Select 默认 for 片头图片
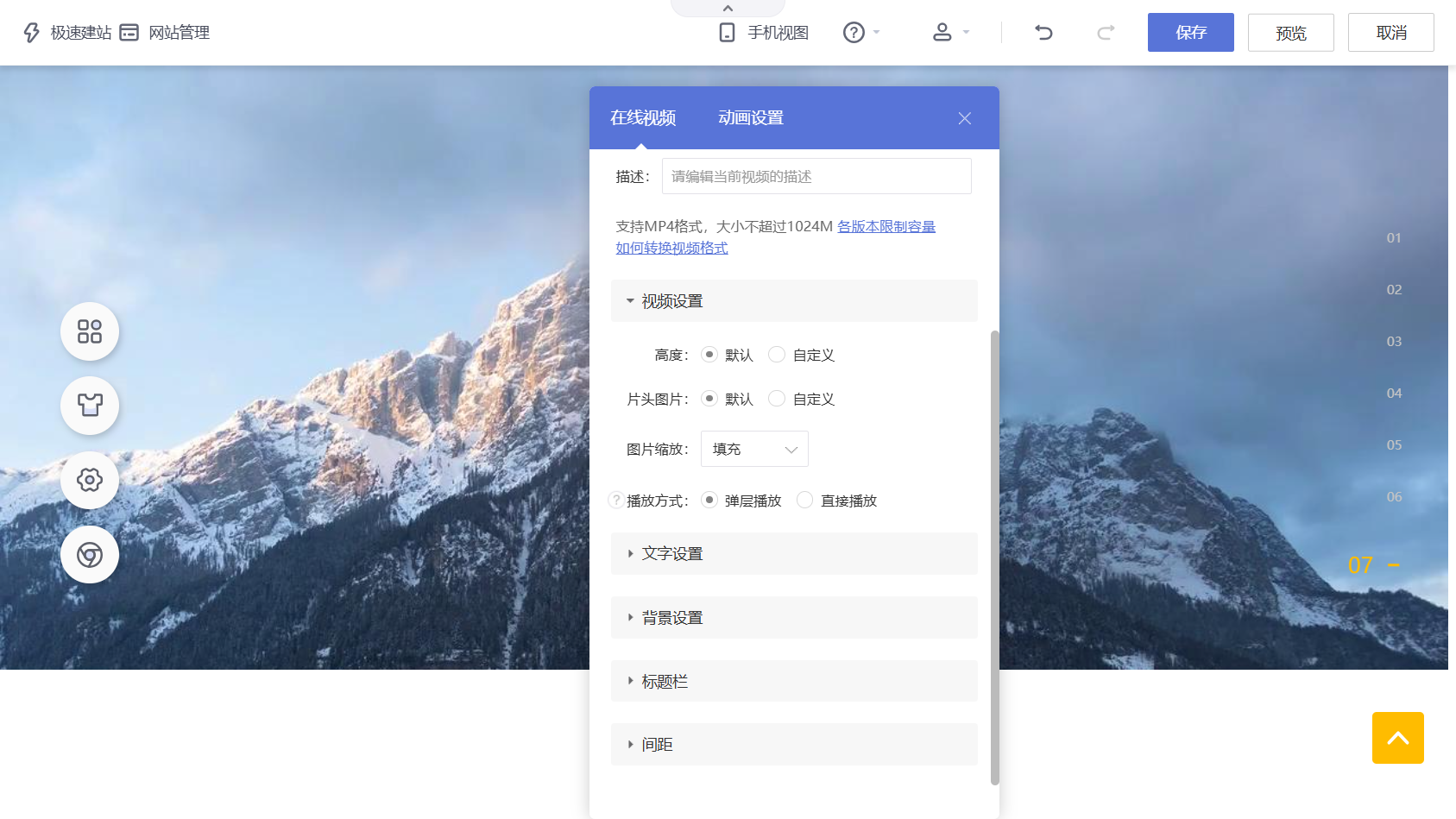The height and width of the screenshot is (819, 1456). (709, 399)
